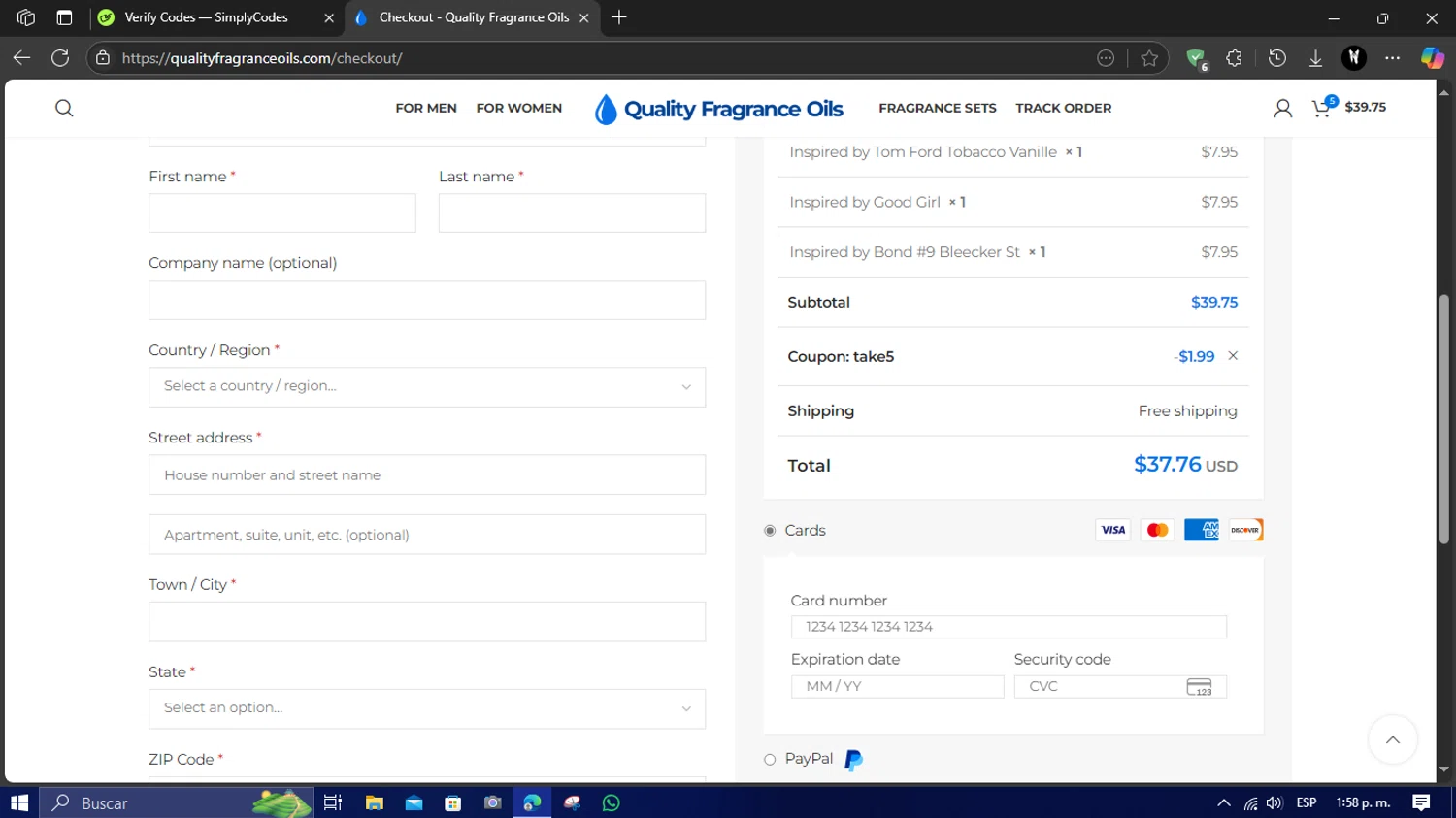
Task: Remove the take5 coupon with X icon
Action: 1233,356
